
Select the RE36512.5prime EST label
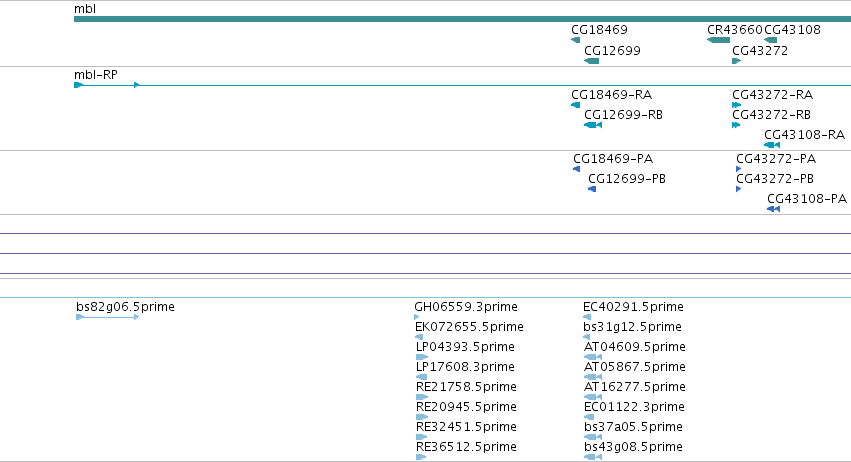click(466, 447)
